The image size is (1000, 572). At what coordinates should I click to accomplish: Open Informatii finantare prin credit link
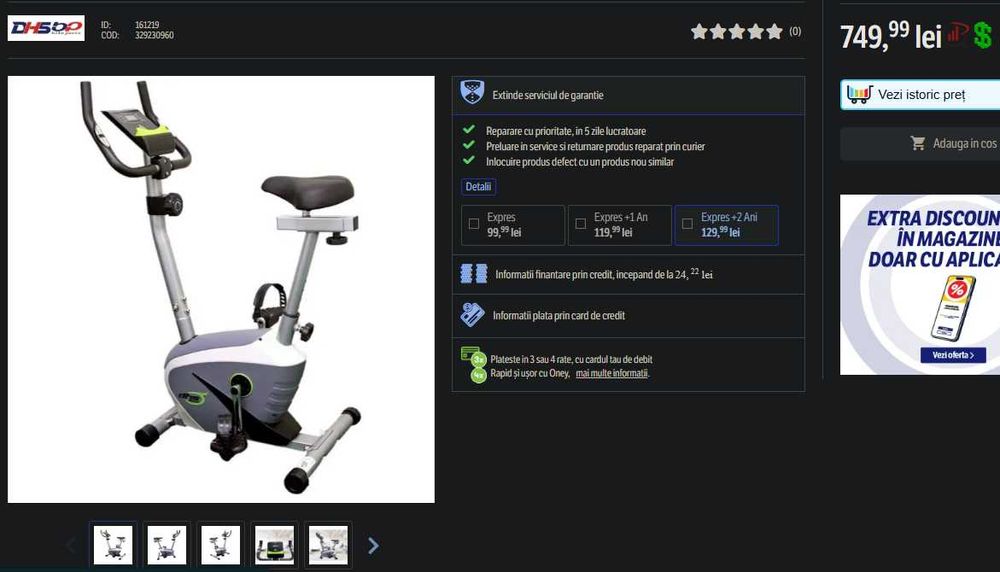603,274
